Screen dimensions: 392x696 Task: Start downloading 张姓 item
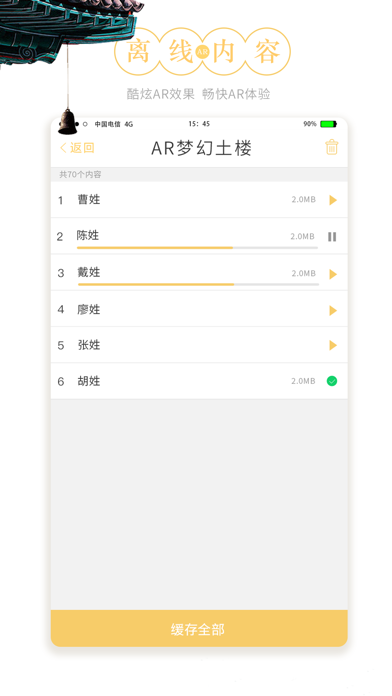[x=333, y=345]
